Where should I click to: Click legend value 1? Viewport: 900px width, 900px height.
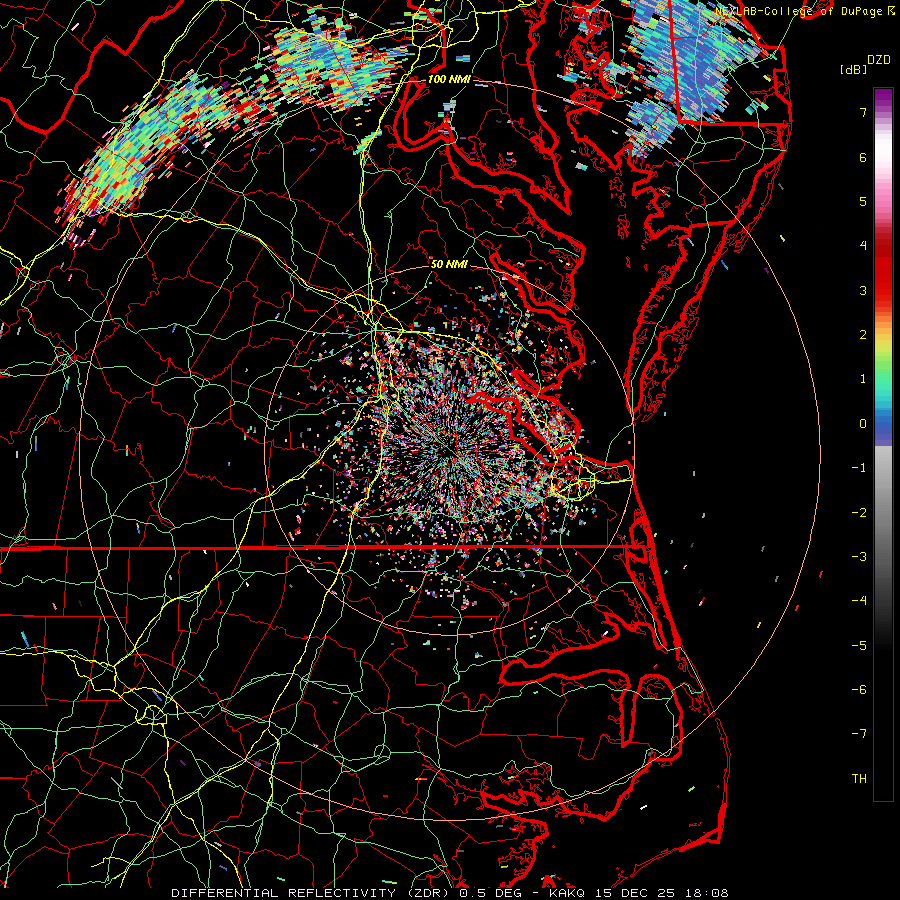click(863, 379)
